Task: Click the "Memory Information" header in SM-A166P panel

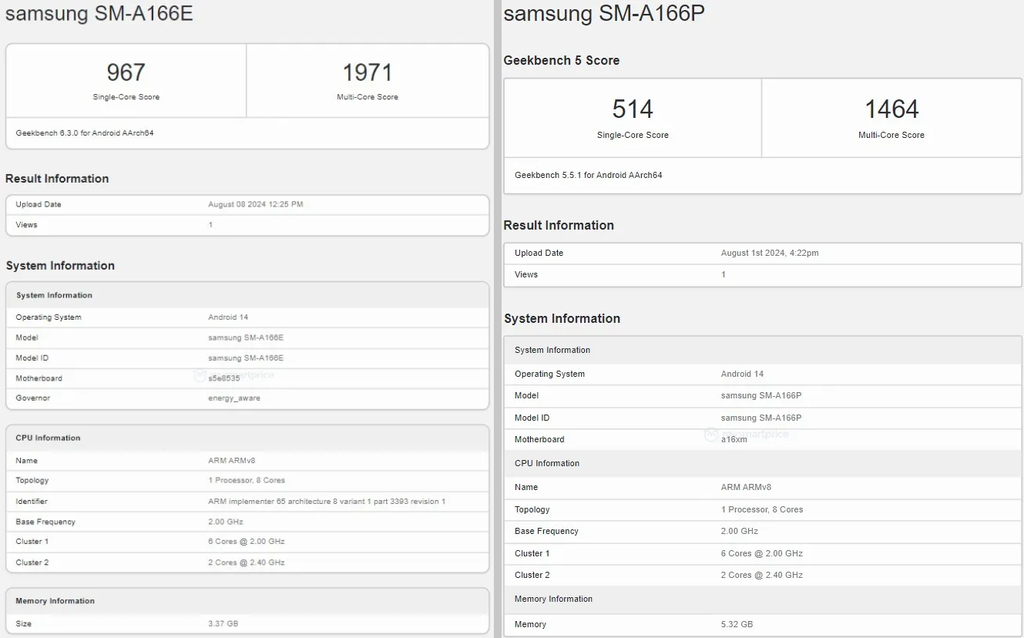Action: pos(553,599)
